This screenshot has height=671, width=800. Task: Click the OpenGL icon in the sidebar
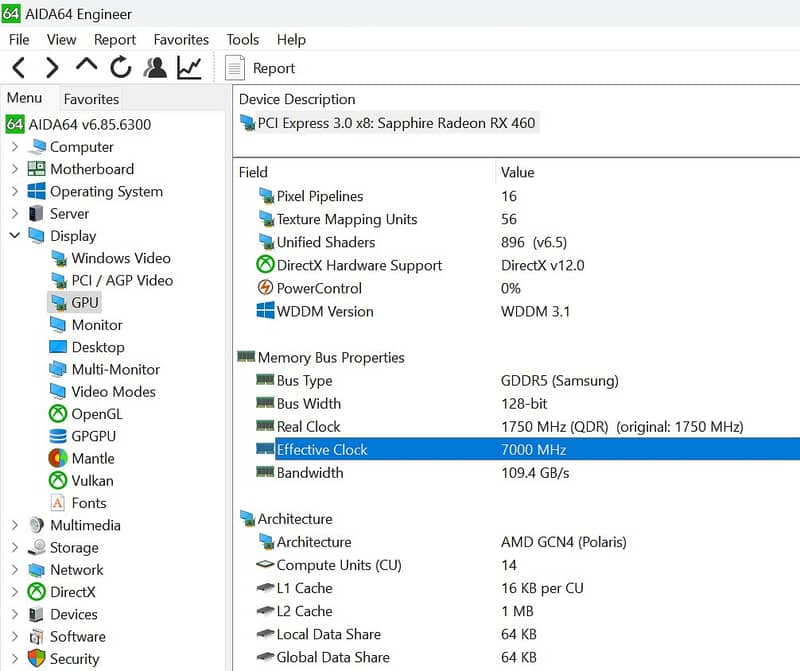tap(58, 413)
